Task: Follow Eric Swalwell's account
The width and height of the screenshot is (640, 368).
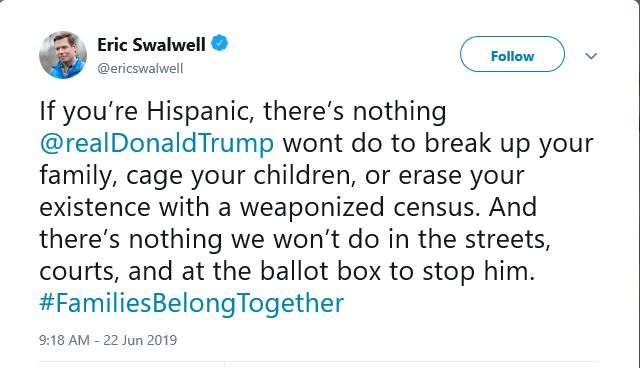Action: 512,54
